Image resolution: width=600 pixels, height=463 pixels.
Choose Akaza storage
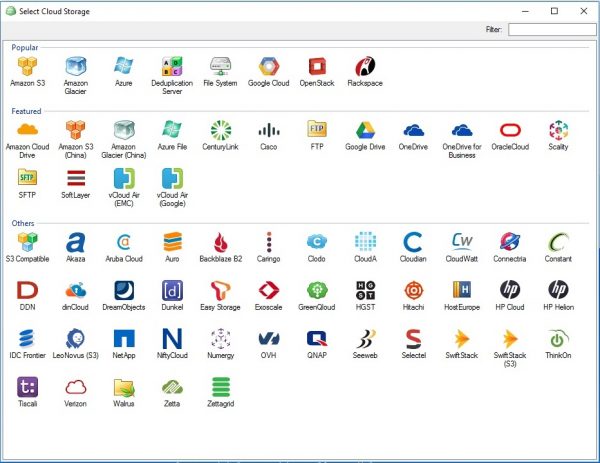point(76,242)
